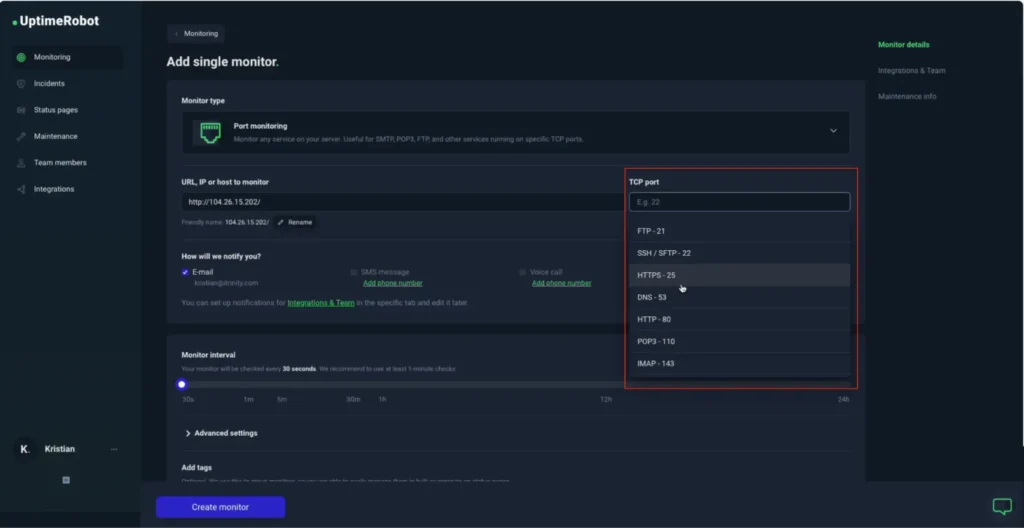Image resolution: width=1024 pixels, height=528 pixels.
Task: Click the Create monitor button
Action: [x=220, y=507]
